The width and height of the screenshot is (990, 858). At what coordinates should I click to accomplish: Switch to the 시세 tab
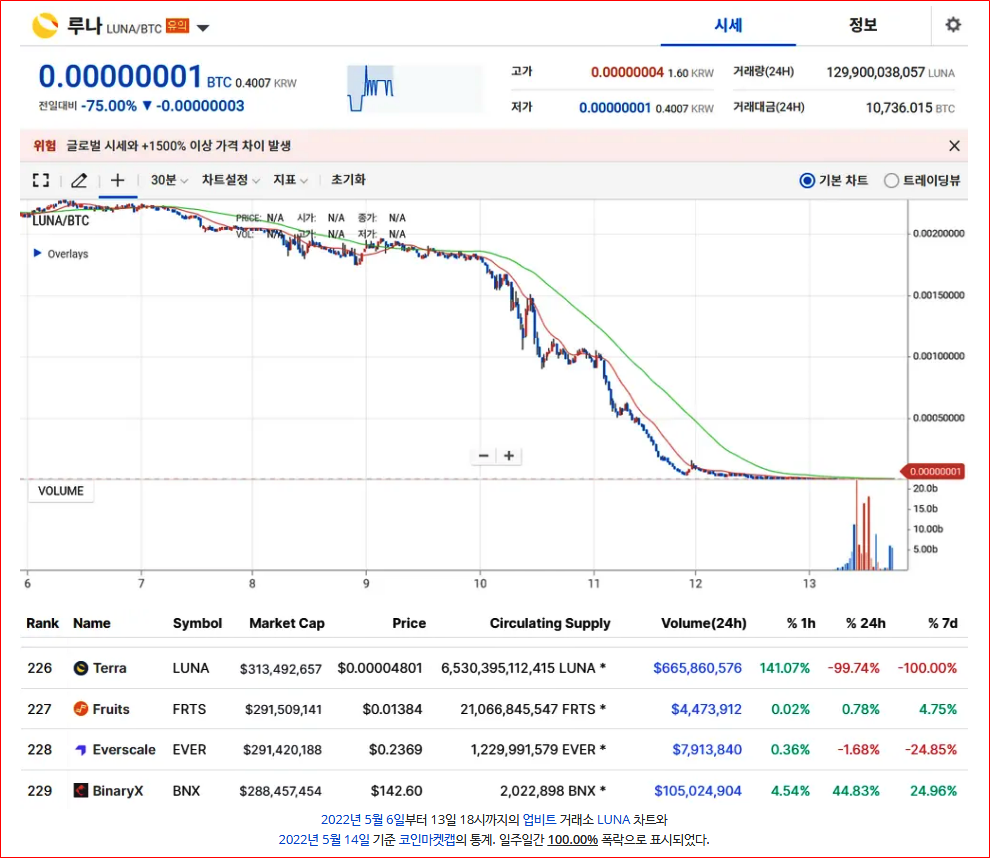point(728,25)
